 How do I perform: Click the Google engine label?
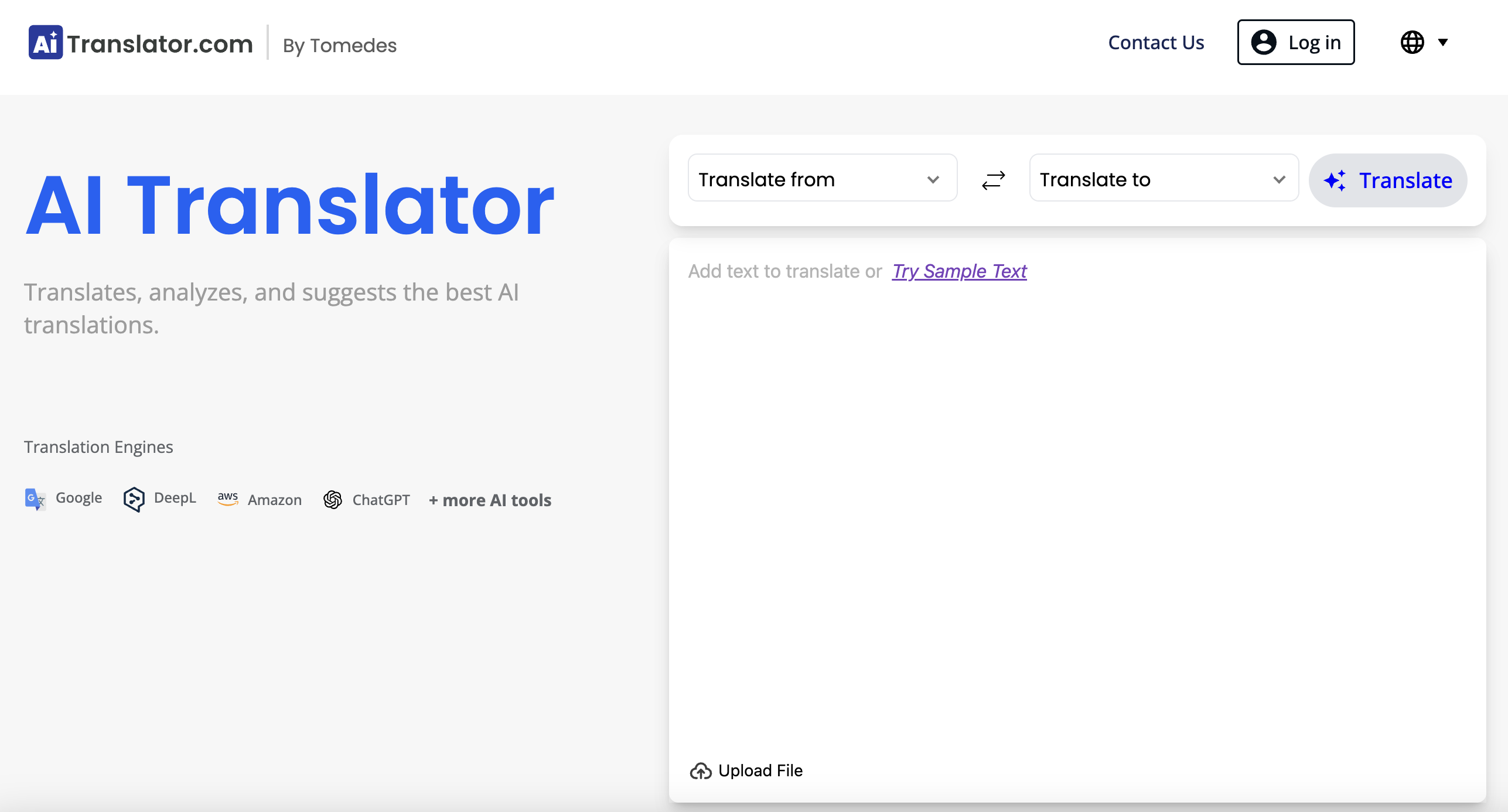tap(79, 498)
